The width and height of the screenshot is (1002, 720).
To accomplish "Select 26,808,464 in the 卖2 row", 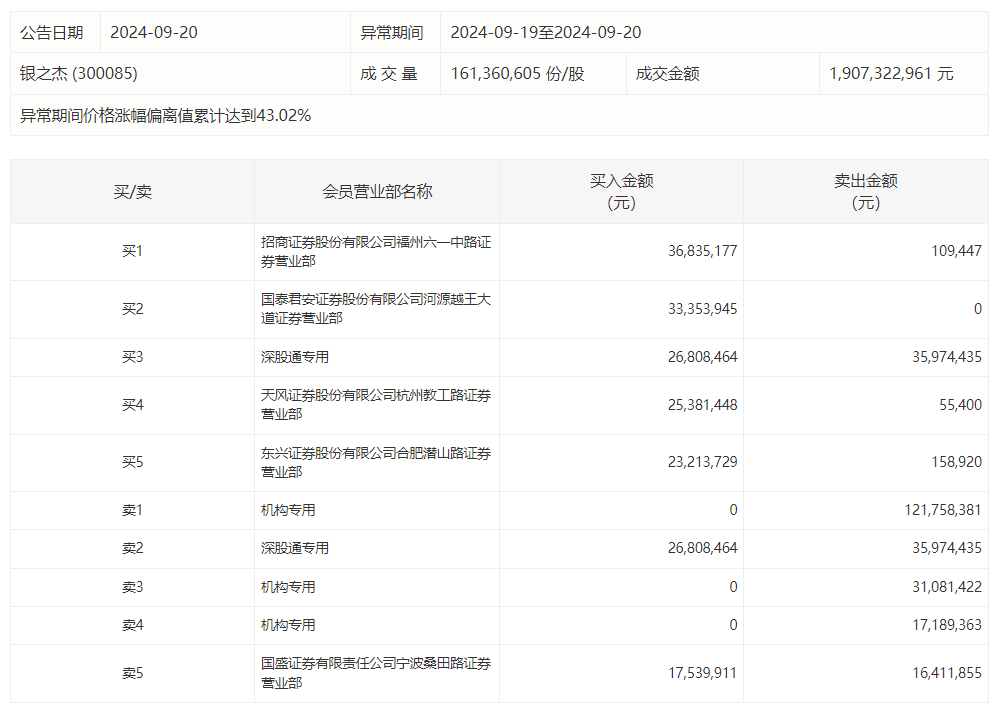I will [x=702, y=548].
